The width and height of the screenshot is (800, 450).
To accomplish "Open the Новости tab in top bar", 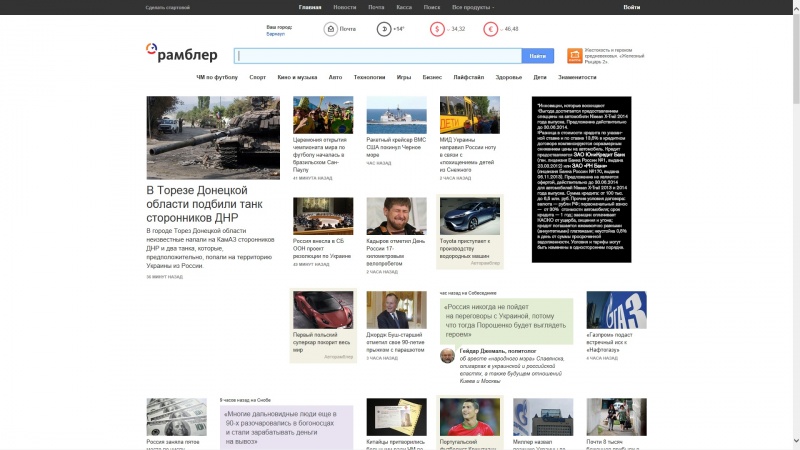I will coord(344,7).
